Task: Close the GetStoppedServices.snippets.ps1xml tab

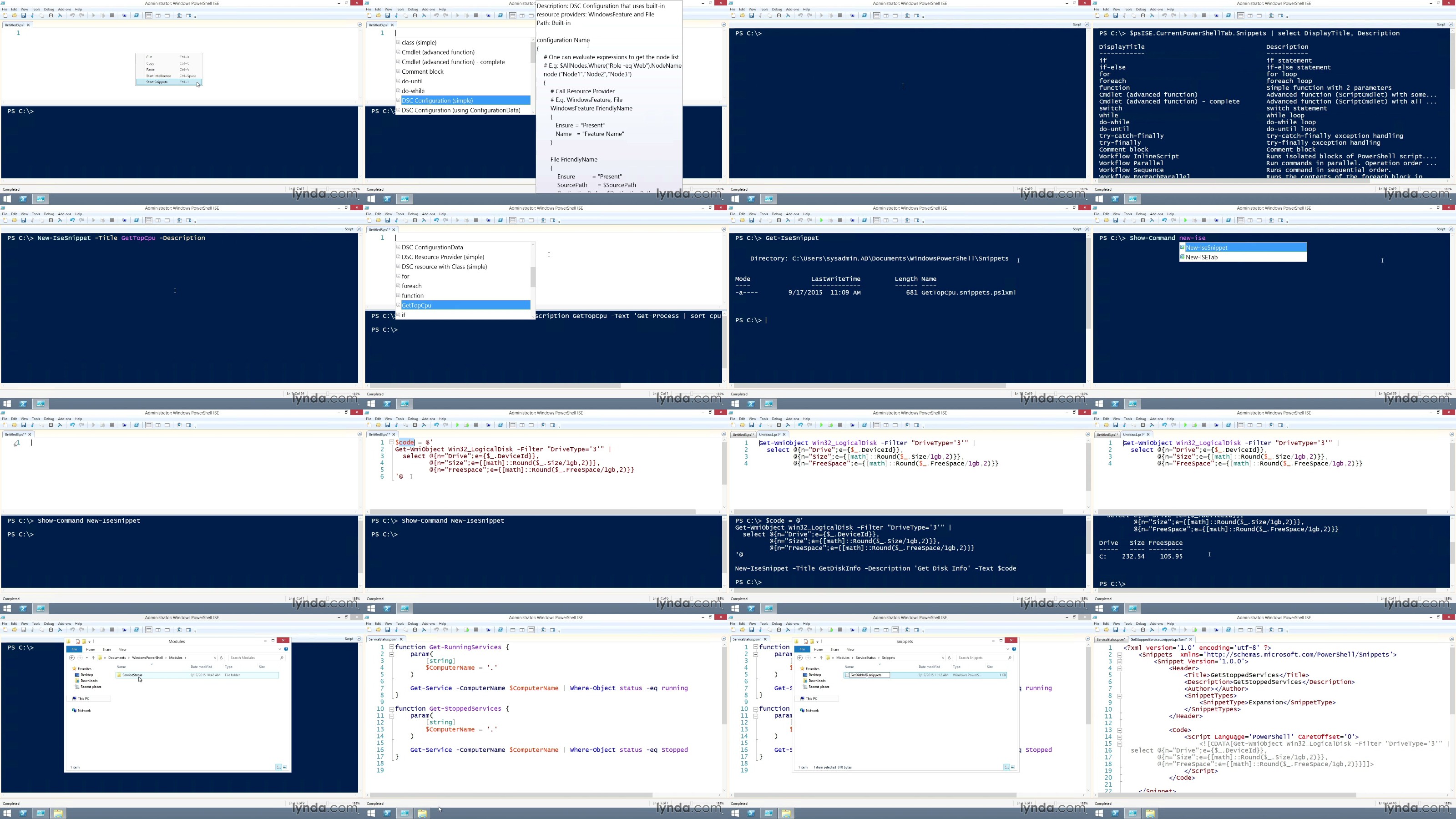Action: tap(1190, 639)
